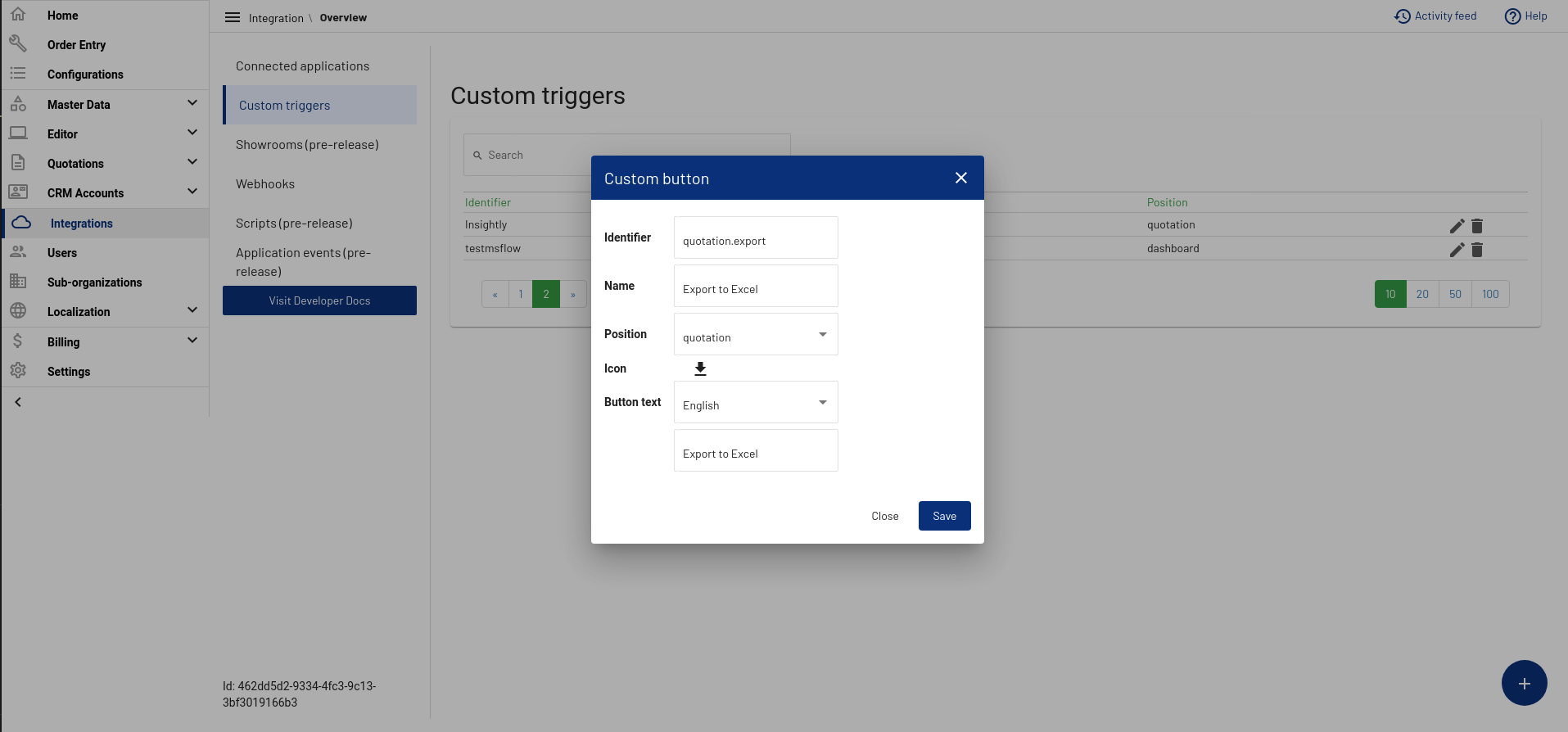Save the custom button
The width and height of the screenshot is (1568, 732).
[x=944, y=516]
